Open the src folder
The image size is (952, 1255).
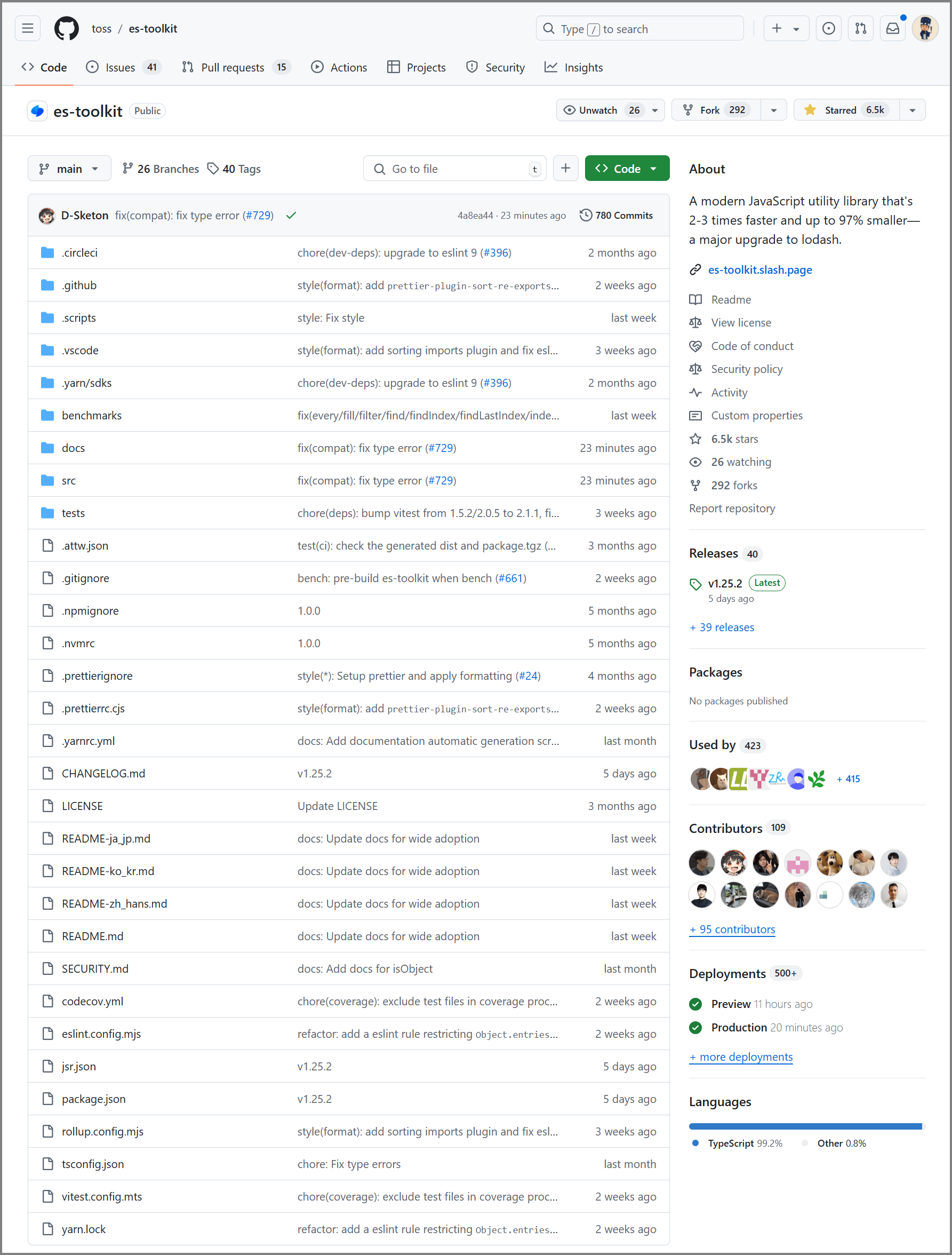69,481
